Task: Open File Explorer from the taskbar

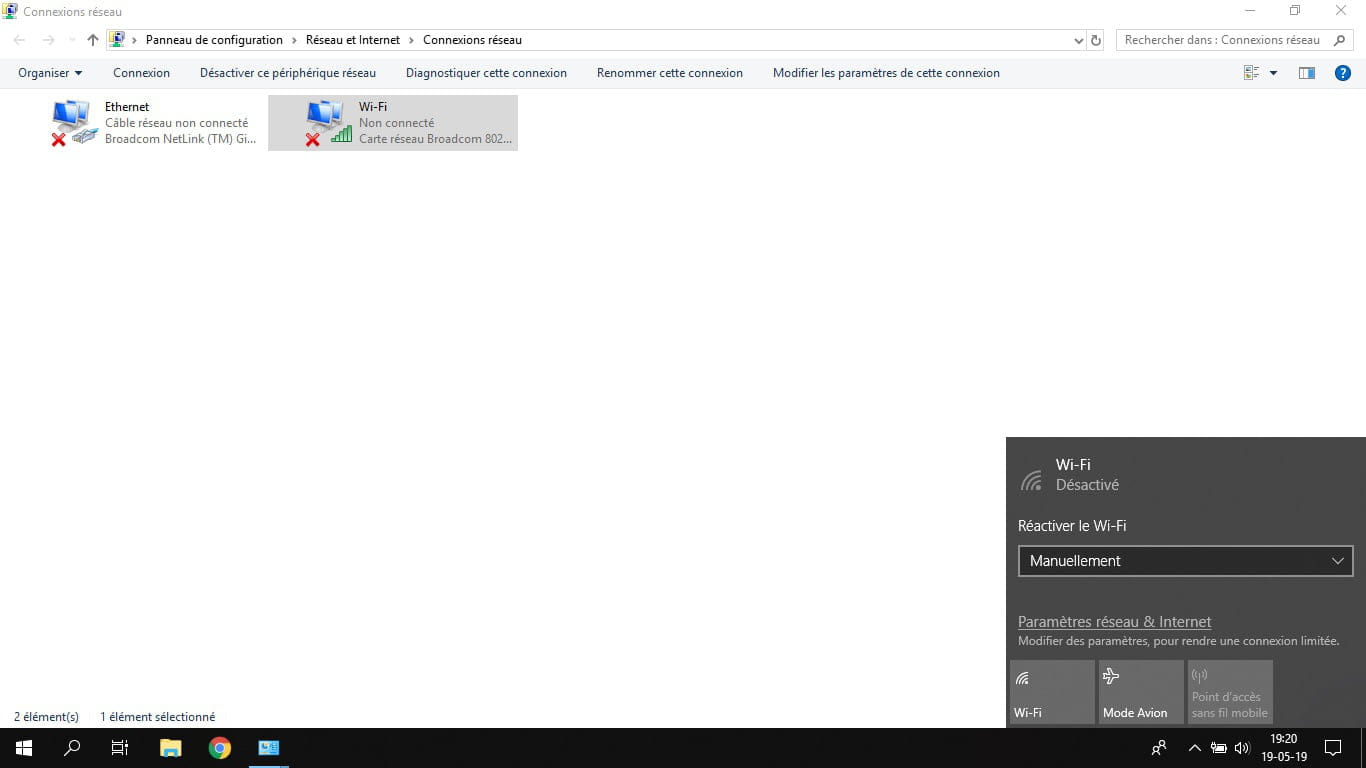Action: [x=171, y=748]
